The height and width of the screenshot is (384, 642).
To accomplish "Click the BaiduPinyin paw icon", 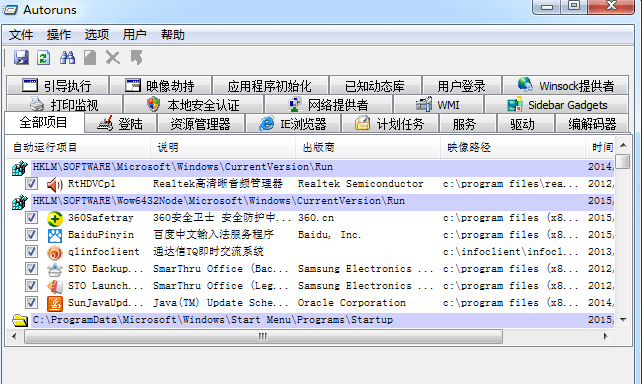I will click(x=54, y=235).
